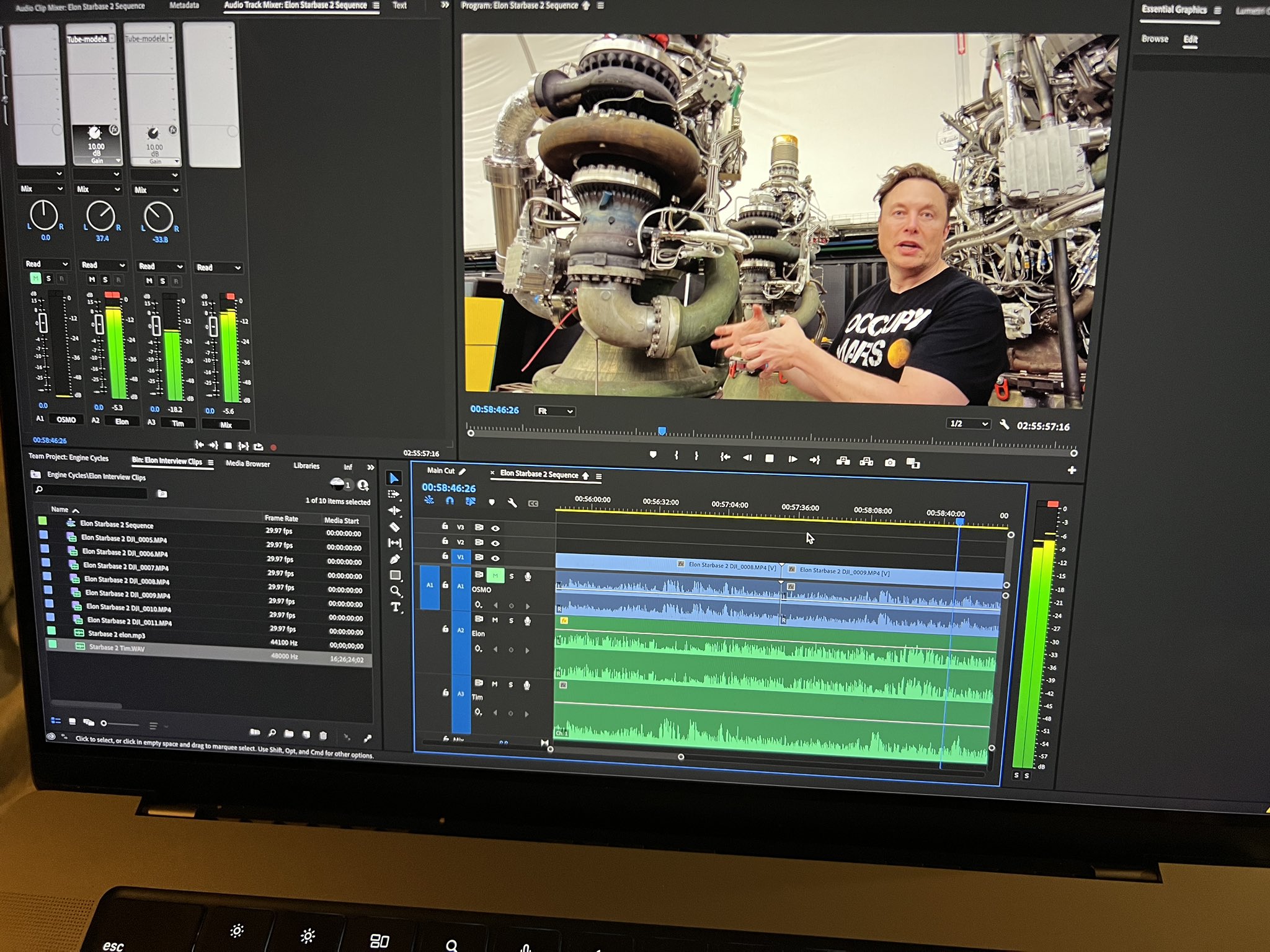Image resolution: width=1270 pixels, height=952 pixels.
Task: Open the Media Browser tab
Action: coord(247,464)
